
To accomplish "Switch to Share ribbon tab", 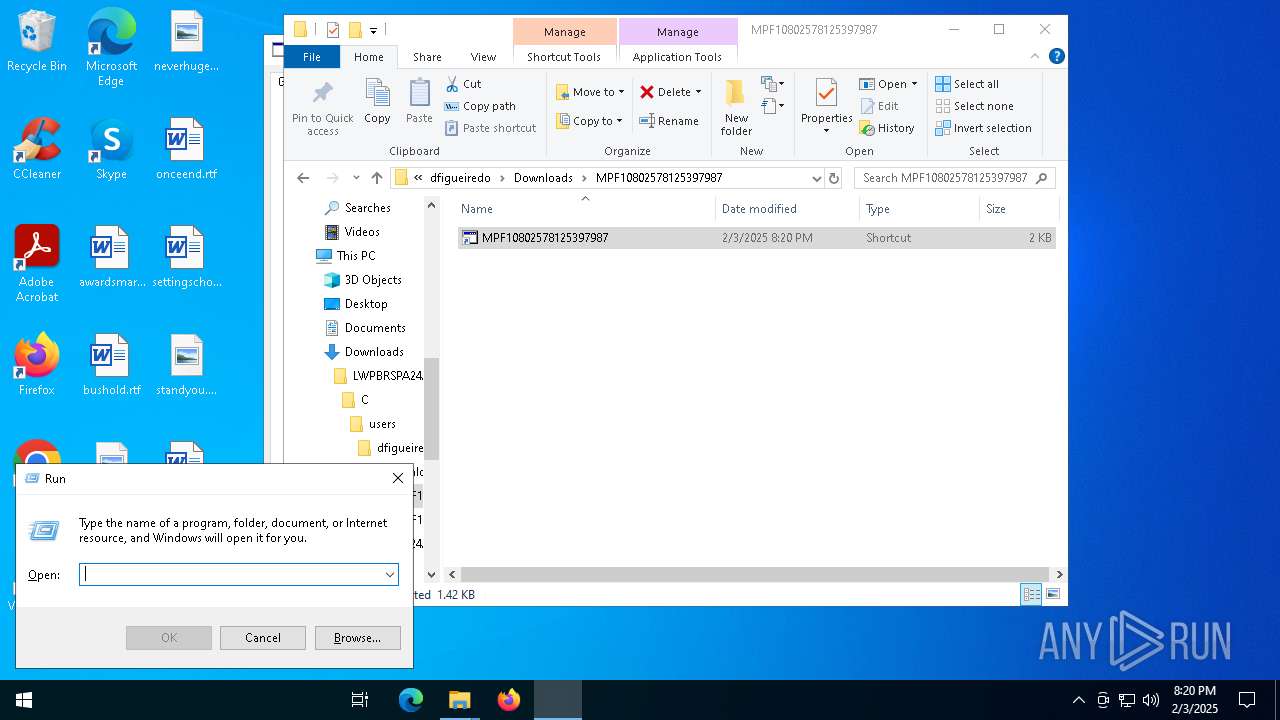I will pos(427,57).
